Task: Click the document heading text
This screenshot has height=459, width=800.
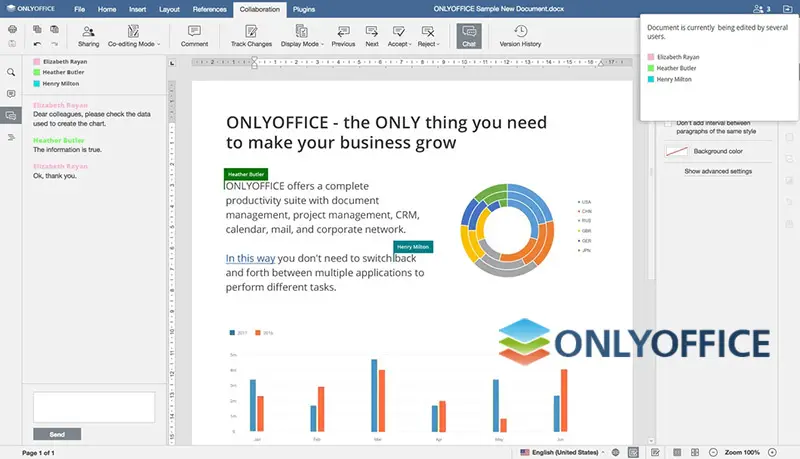Action: pyautogui.click(x=386, y=133)
